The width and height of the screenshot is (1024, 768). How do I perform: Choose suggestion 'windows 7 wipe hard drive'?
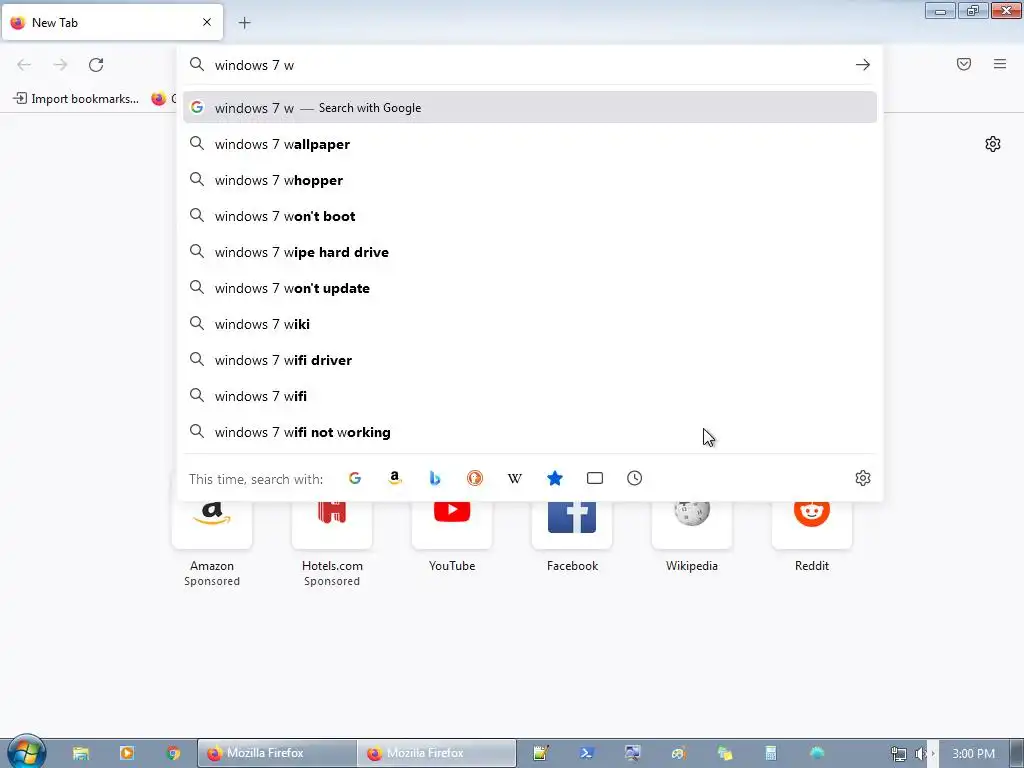(x=530, y=252)
